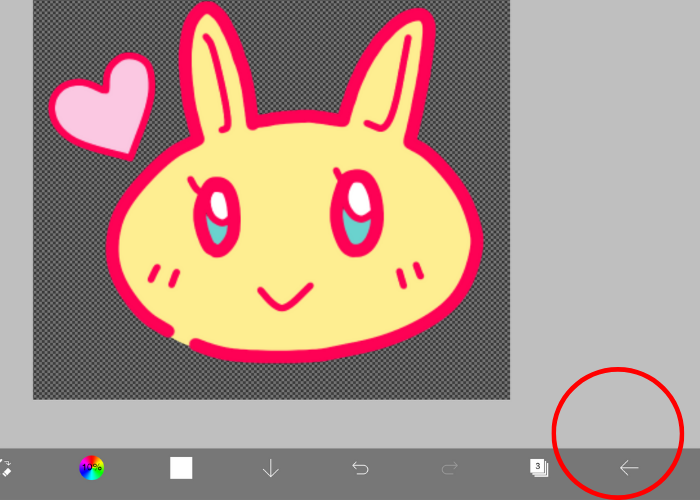Tap the back left-arrow icon
This screenshot has height=500, width=700.
point(629,468)
